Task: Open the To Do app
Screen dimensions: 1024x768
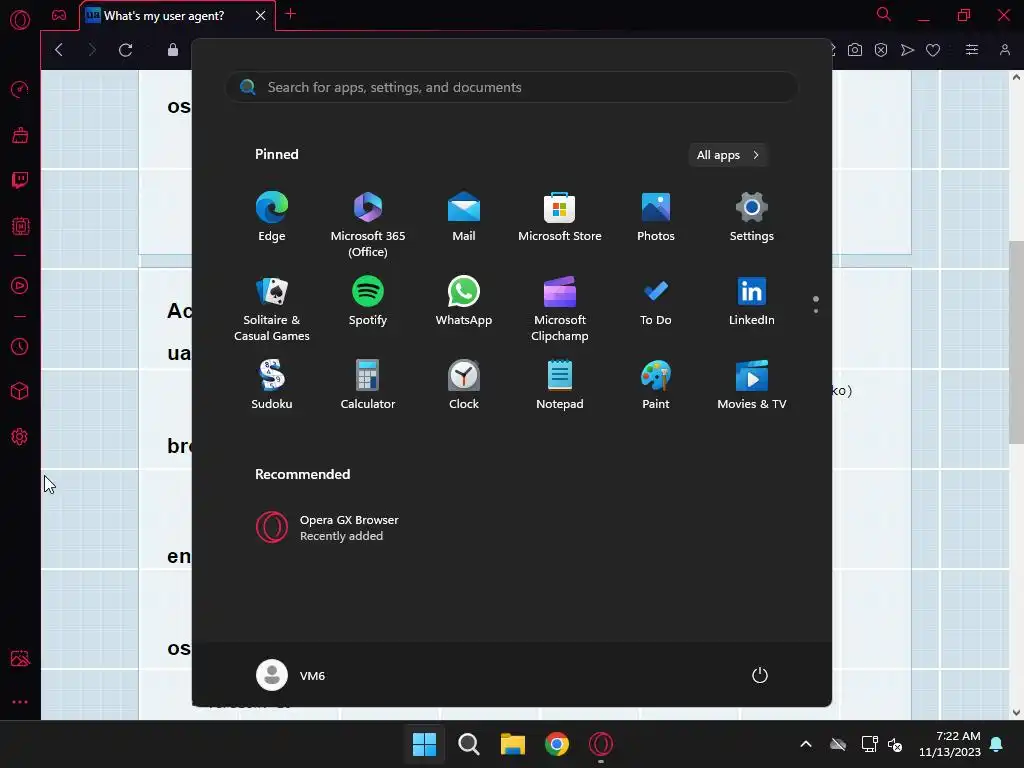Action: tap(656, 301)
